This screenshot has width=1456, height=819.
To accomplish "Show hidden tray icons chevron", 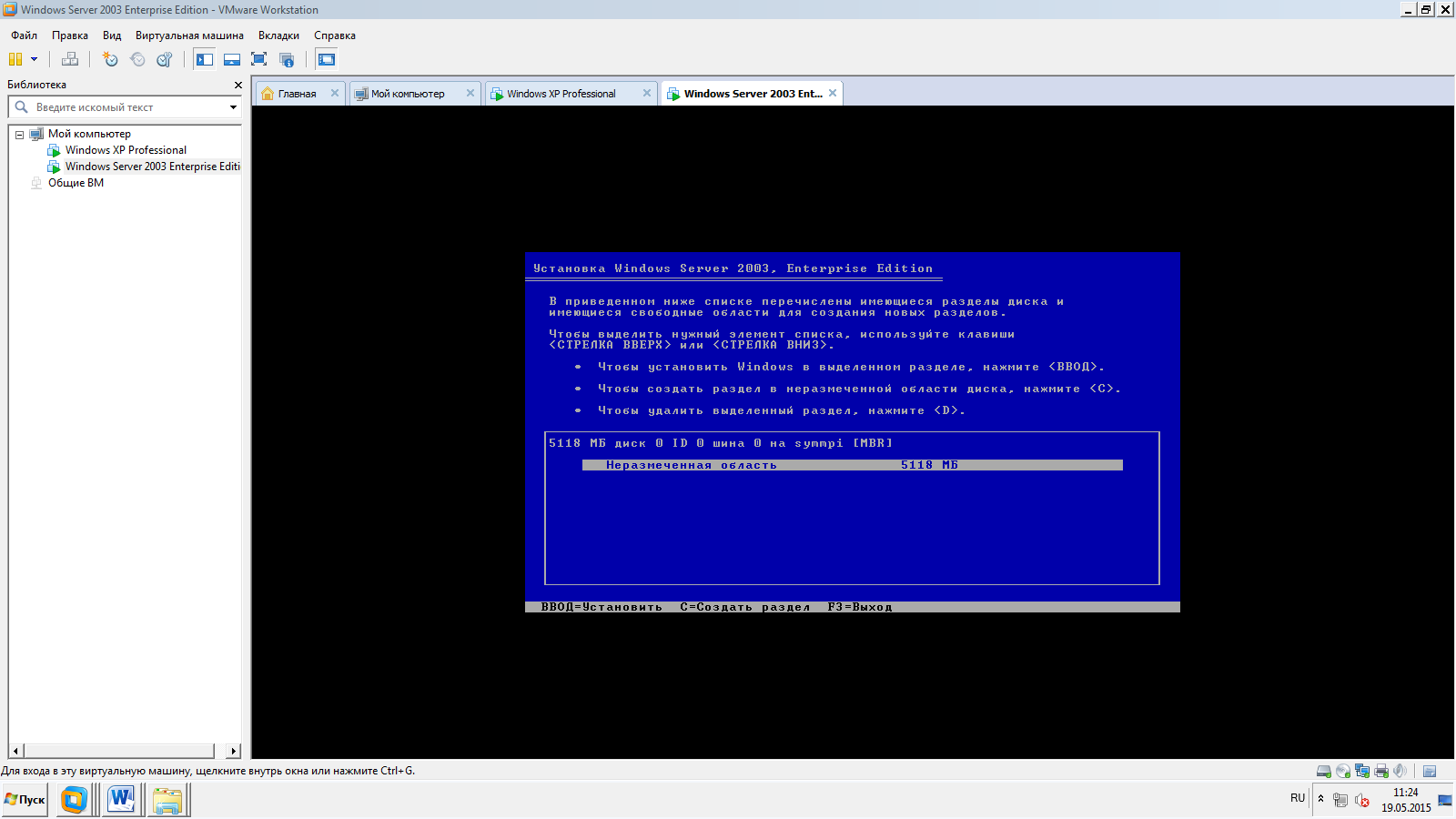I will coord(1320,799).
